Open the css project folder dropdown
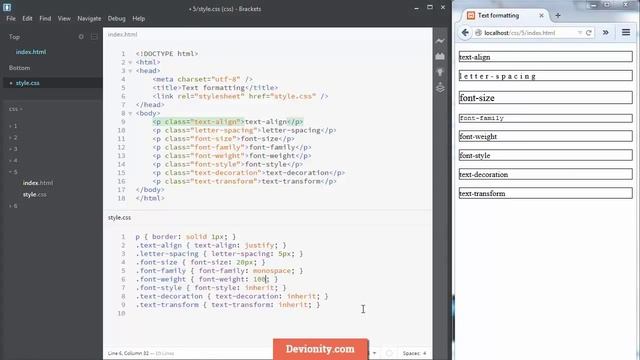 (x=16, y=109)
